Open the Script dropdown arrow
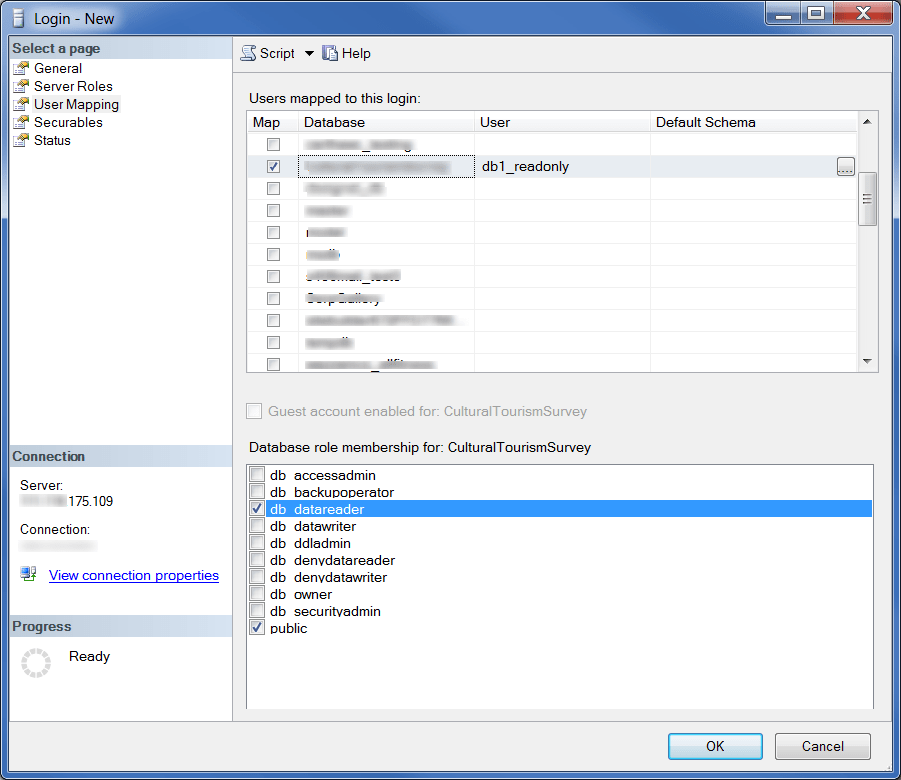Screen dimensions: 901x780 (x=310, y=53)
